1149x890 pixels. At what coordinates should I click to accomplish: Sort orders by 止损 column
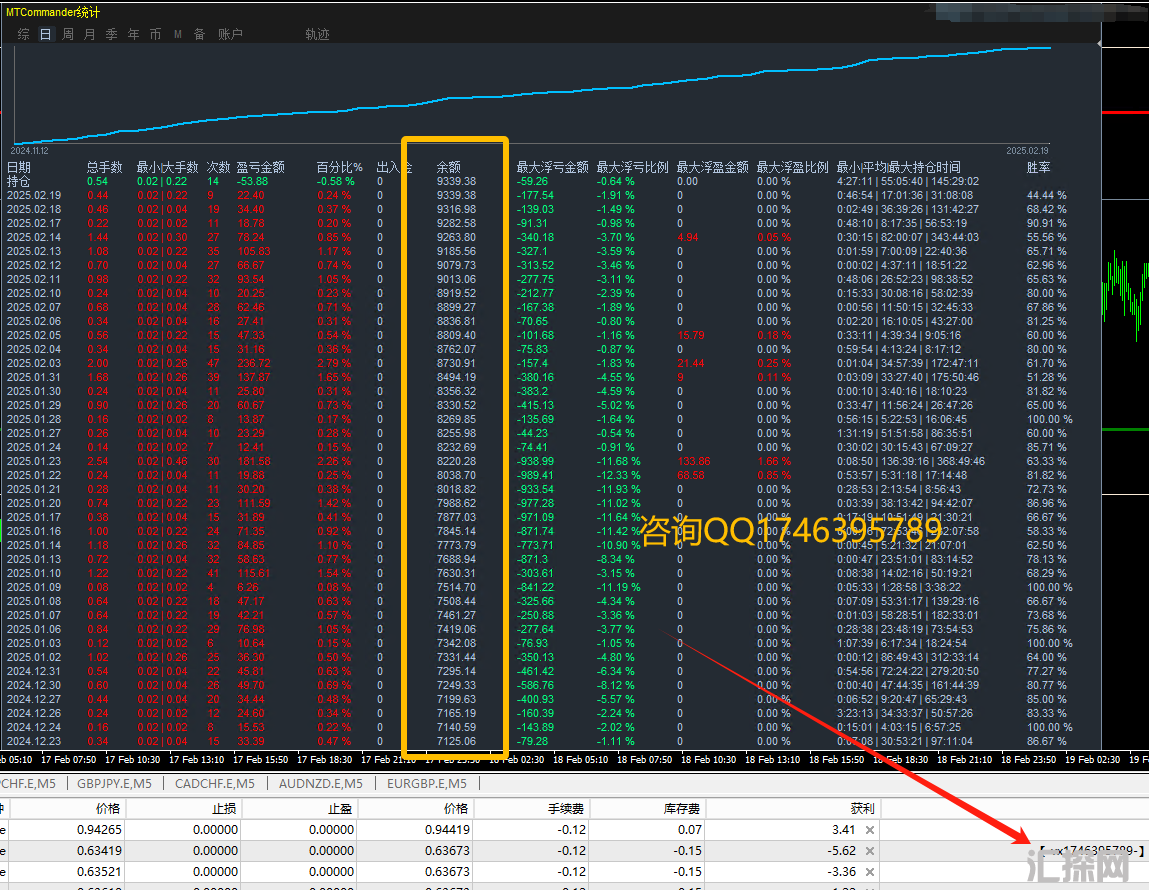click(226, 809)
